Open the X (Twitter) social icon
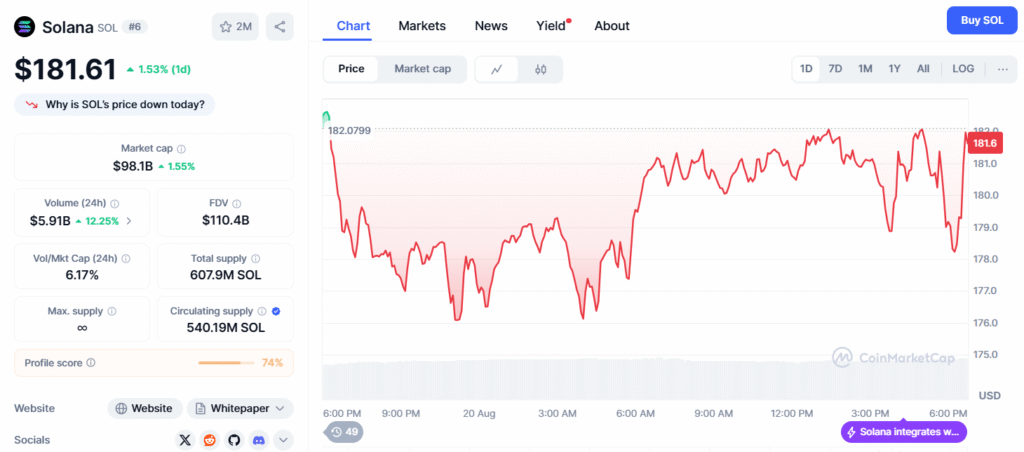Screen dimensions: 1024x452 pos(186,440)
